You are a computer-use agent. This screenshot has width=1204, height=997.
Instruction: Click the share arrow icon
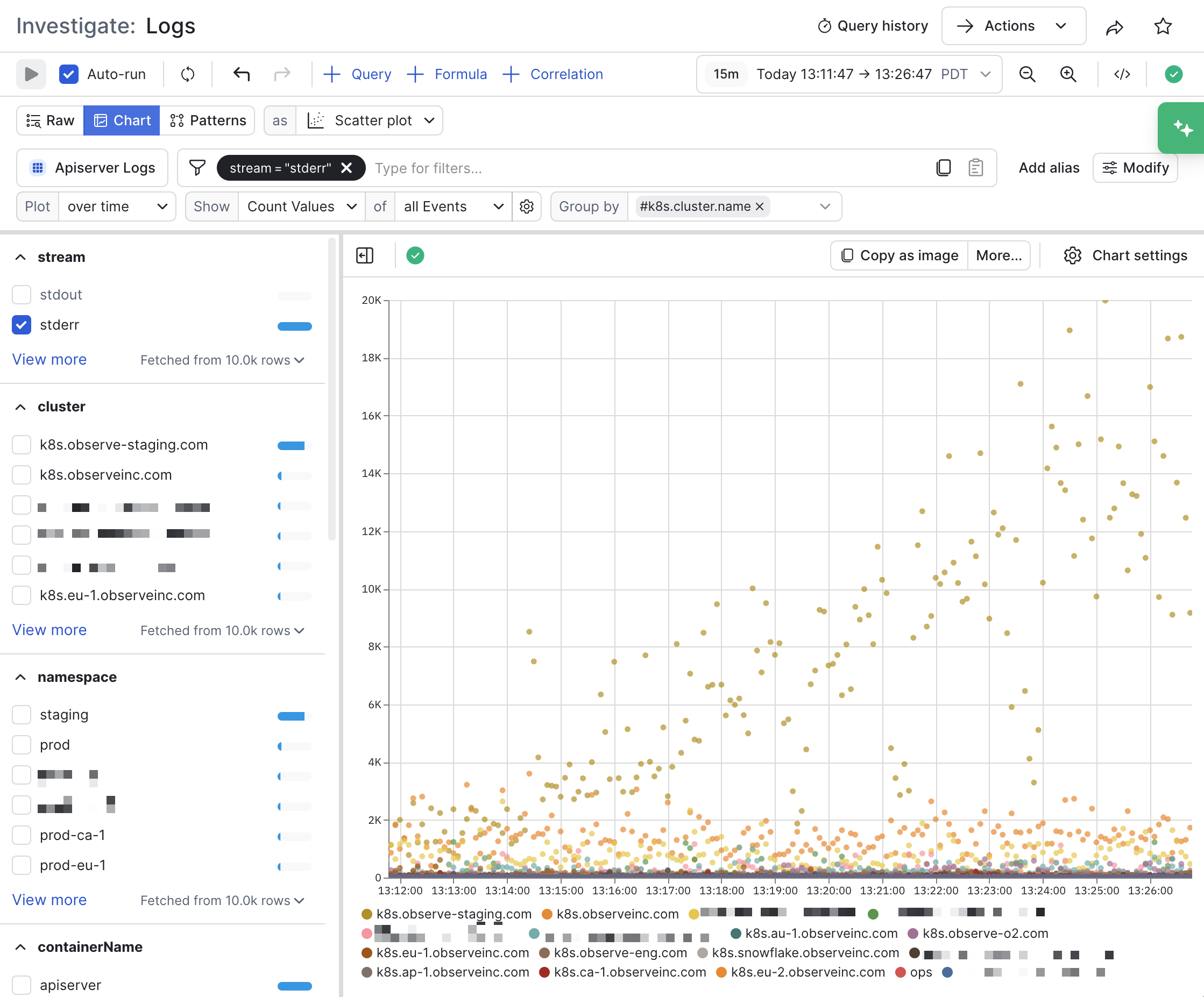pyautogui.click(x=1115, y=26)
